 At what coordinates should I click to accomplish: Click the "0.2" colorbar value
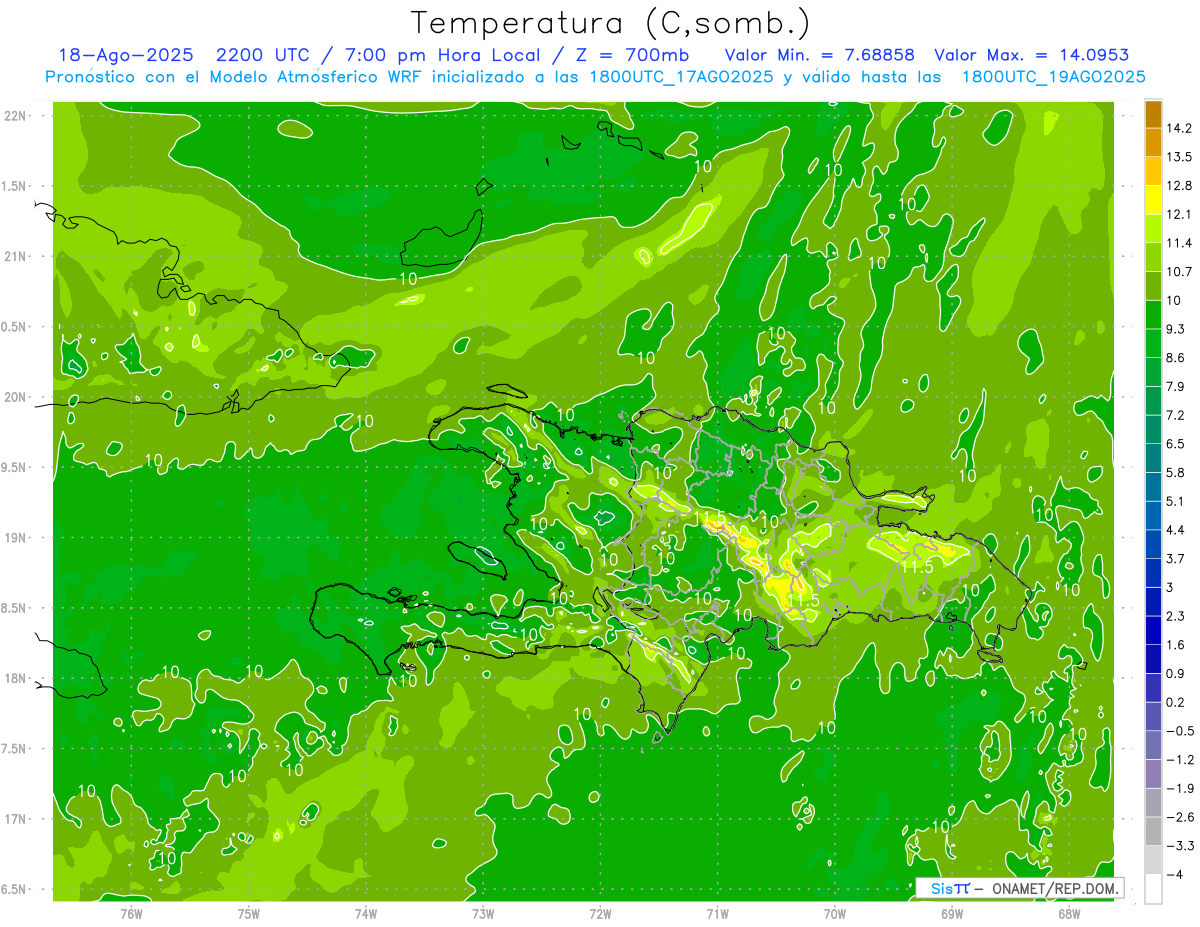[x=1175, y=702]
